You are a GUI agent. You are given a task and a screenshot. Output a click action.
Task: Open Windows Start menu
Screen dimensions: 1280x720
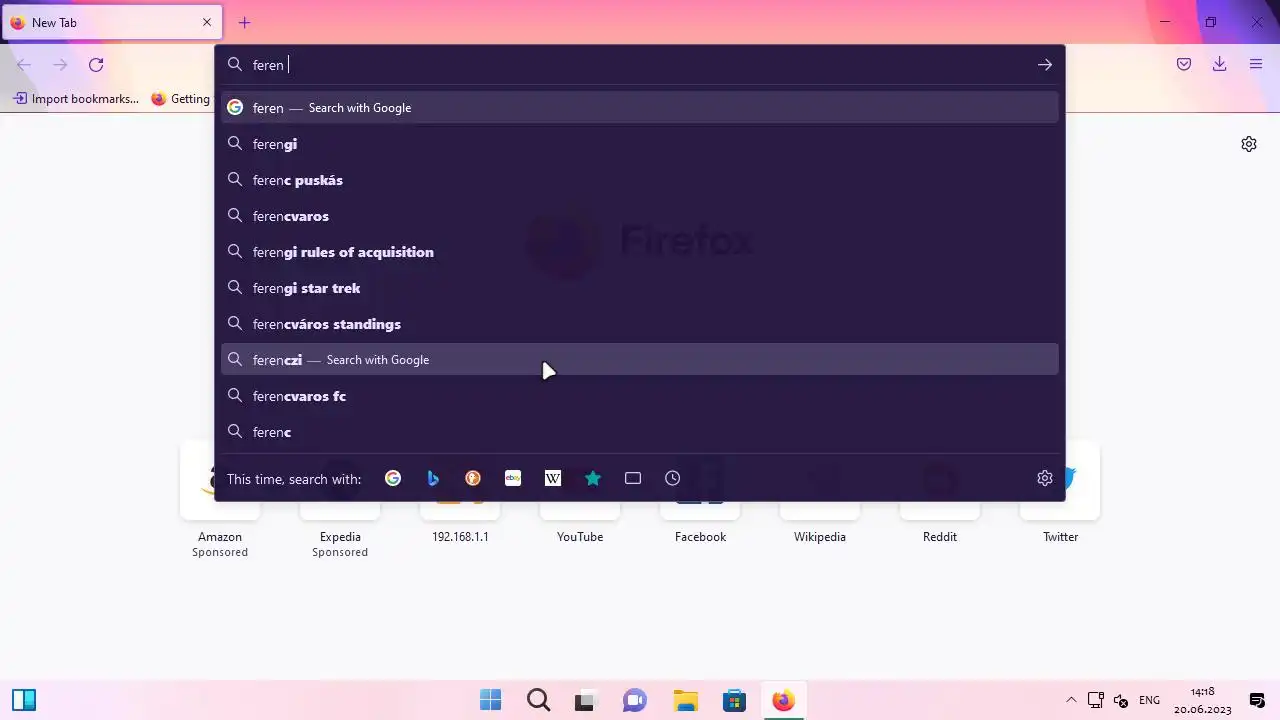(x=490, y=700)
